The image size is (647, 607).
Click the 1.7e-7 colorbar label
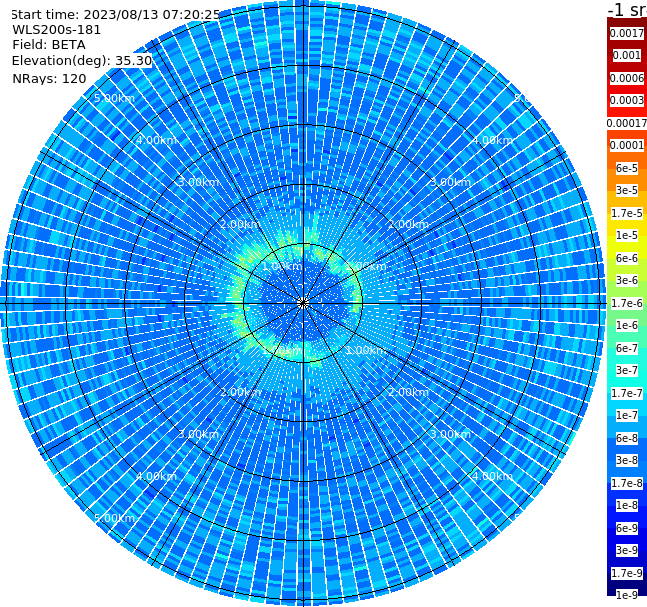click(627, 393)
